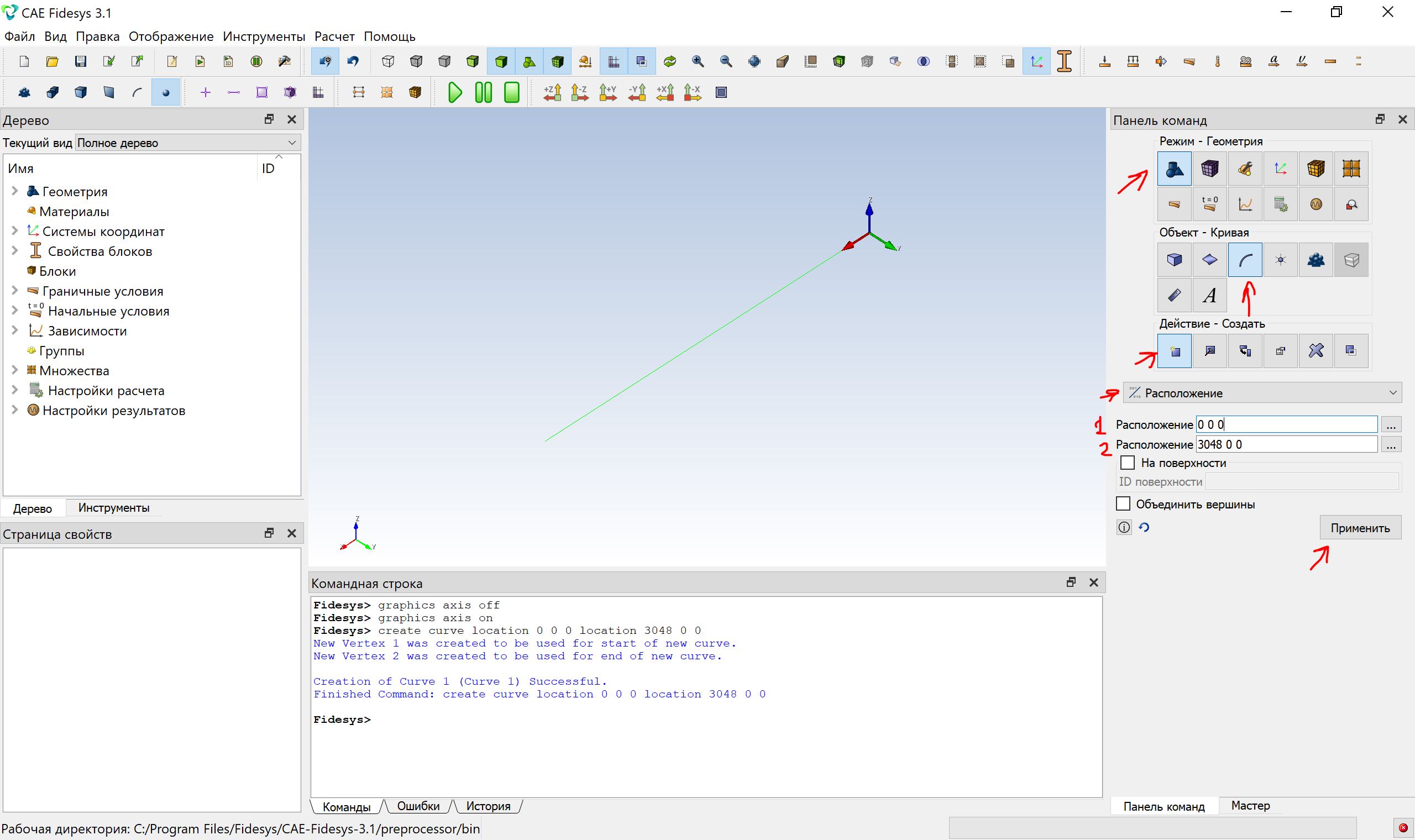Open the Файл menu
1415x840 pixels.
[20, 36]
